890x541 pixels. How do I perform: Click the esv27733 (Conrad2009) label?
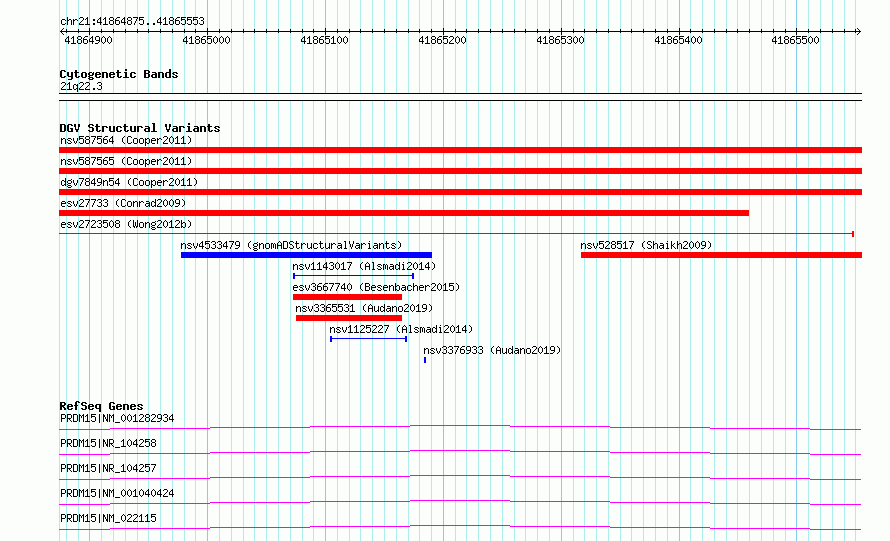coord(123,203)
